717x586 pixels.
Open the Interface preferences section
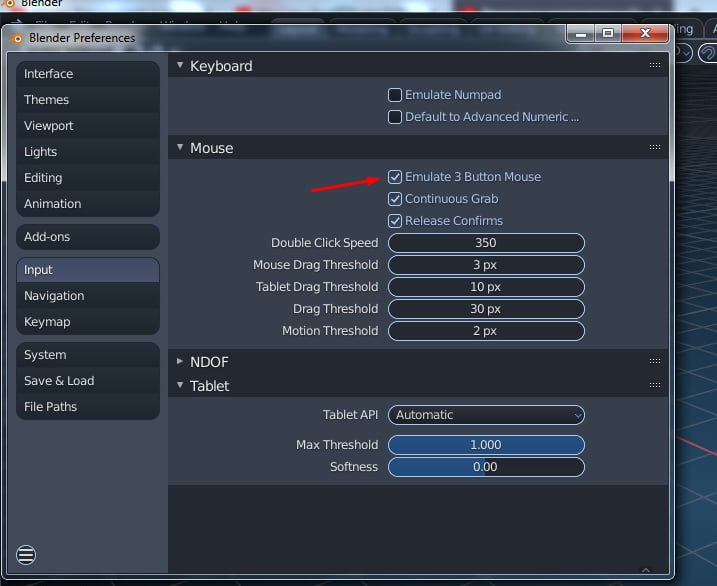tap(88, 74)
